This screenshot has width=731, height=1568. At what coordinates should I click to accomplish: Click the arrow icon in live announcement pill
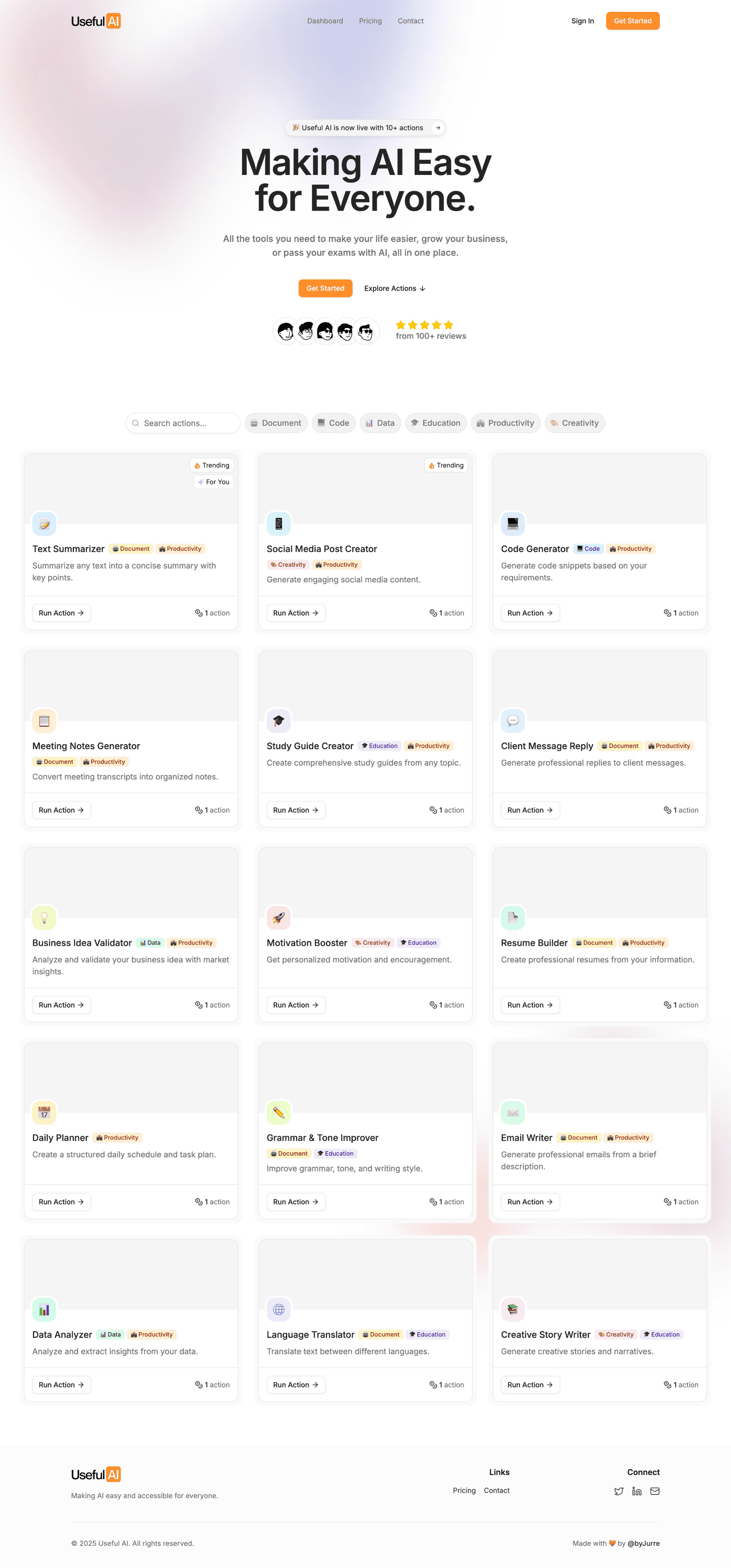(x=438, y=128)
